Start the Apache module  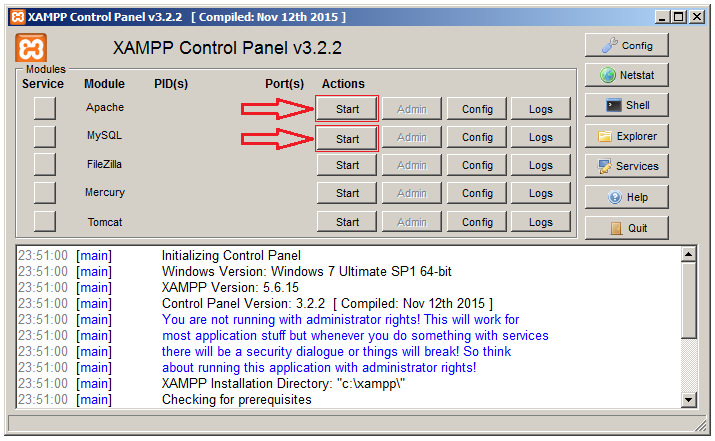(x=347, y=109)
